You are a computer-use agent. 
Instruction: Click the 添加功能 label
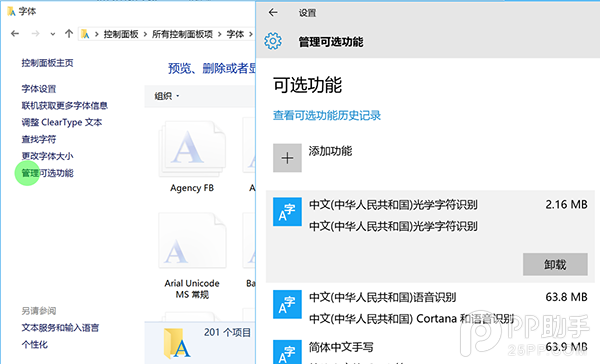point(330,151)
